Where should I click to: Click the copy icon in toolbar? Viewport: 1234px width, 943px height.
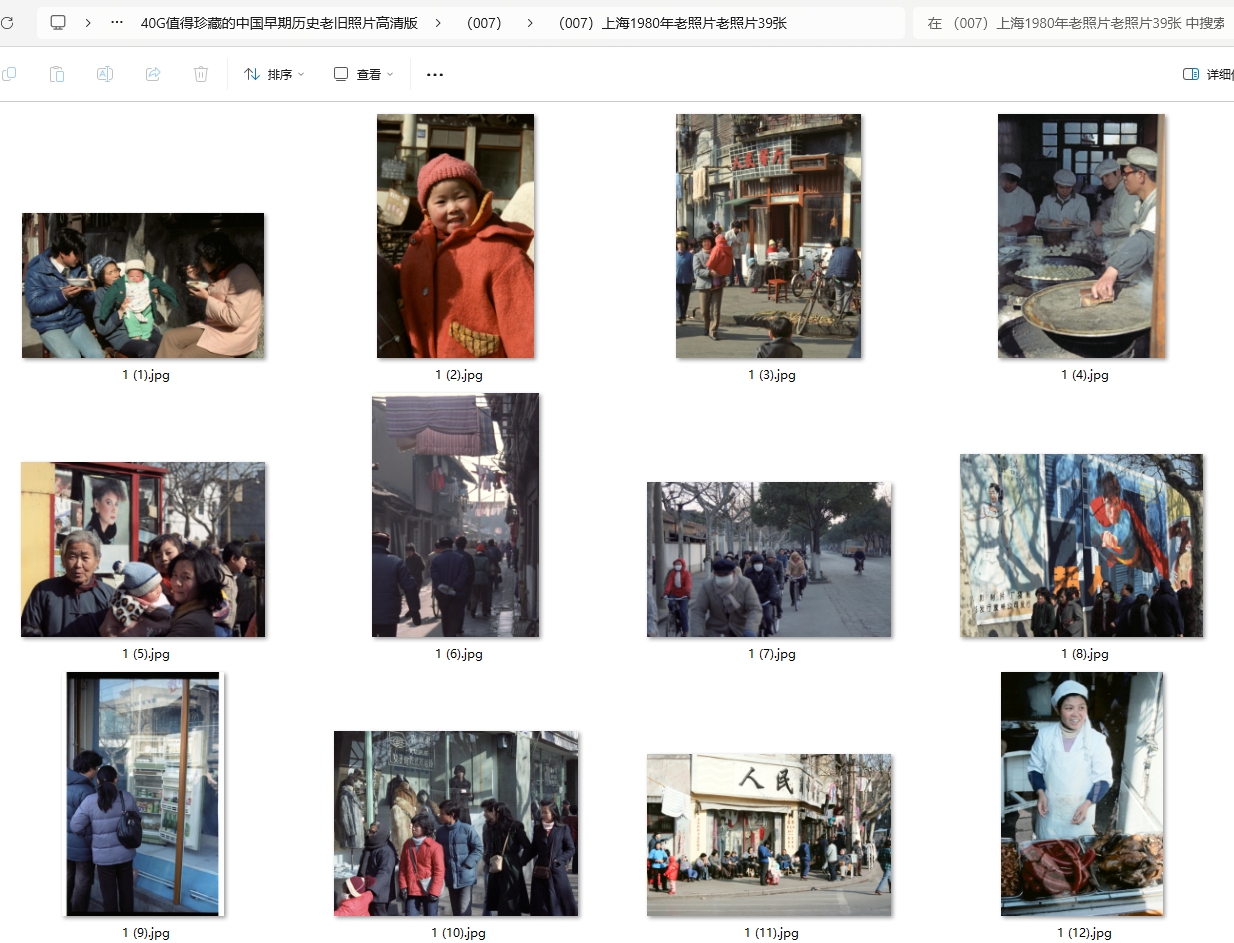(9, 74)
